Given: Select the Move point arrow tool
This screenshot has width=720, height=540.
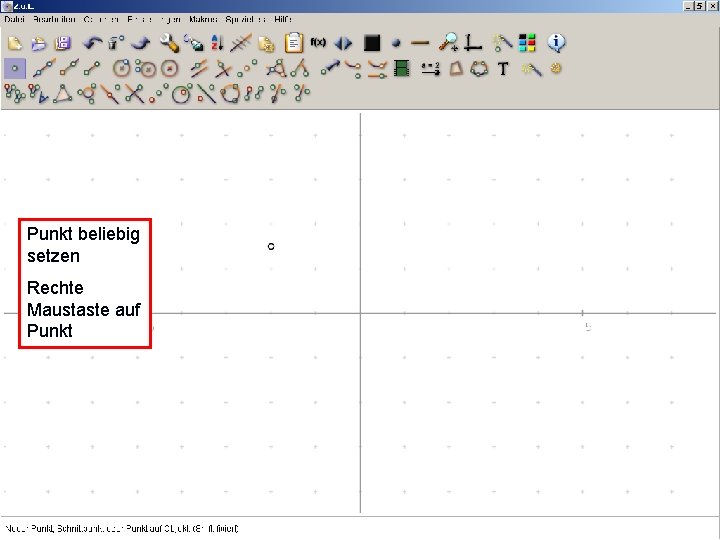Looking at the screenshot, I should 330,68.
